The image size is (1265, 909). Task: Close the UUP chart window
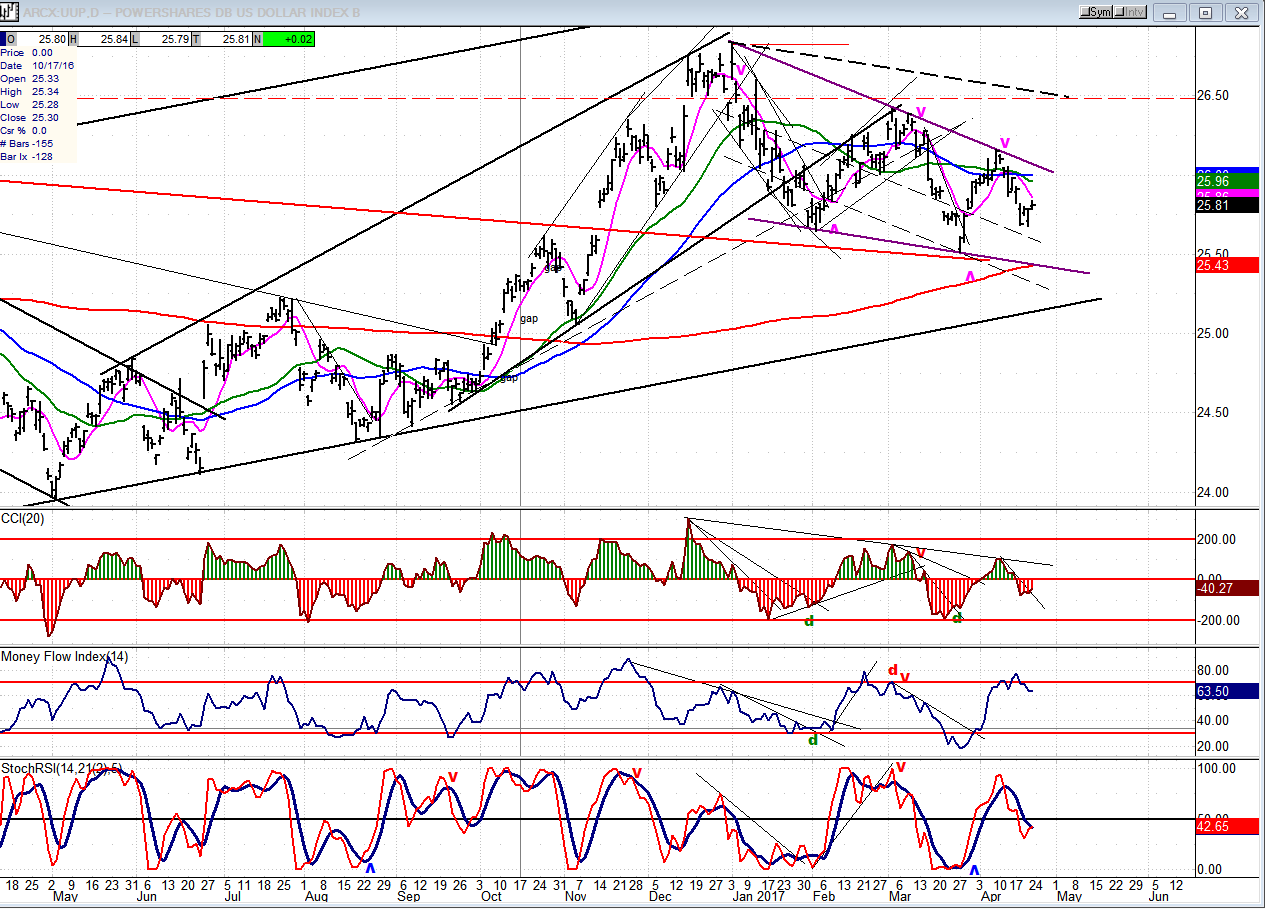1239,12
